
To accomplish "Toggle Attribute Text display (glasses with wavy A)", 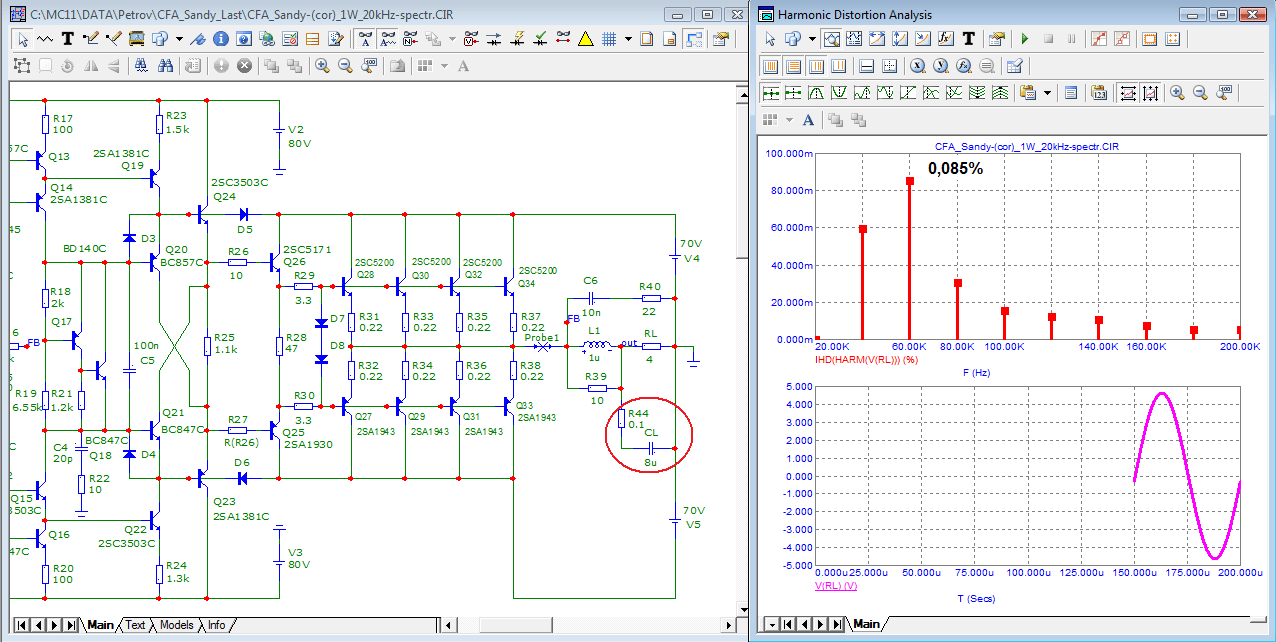I will [x=388, y=39].
